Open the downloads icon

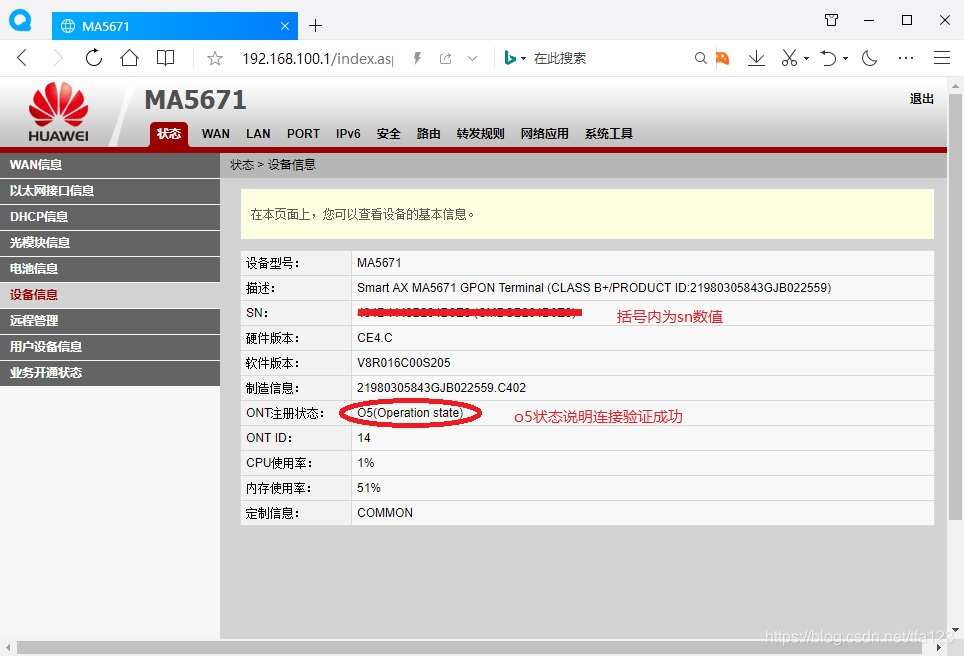click(756, 58)
